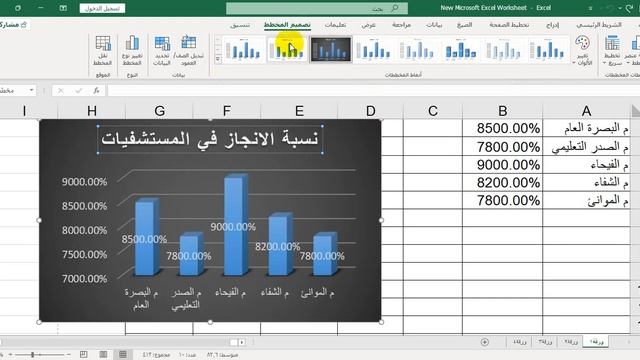Select cell 'م البصرة العام' in column A
Image resolution: width=640 pixels, height=360 pixels.
[587, 129]
